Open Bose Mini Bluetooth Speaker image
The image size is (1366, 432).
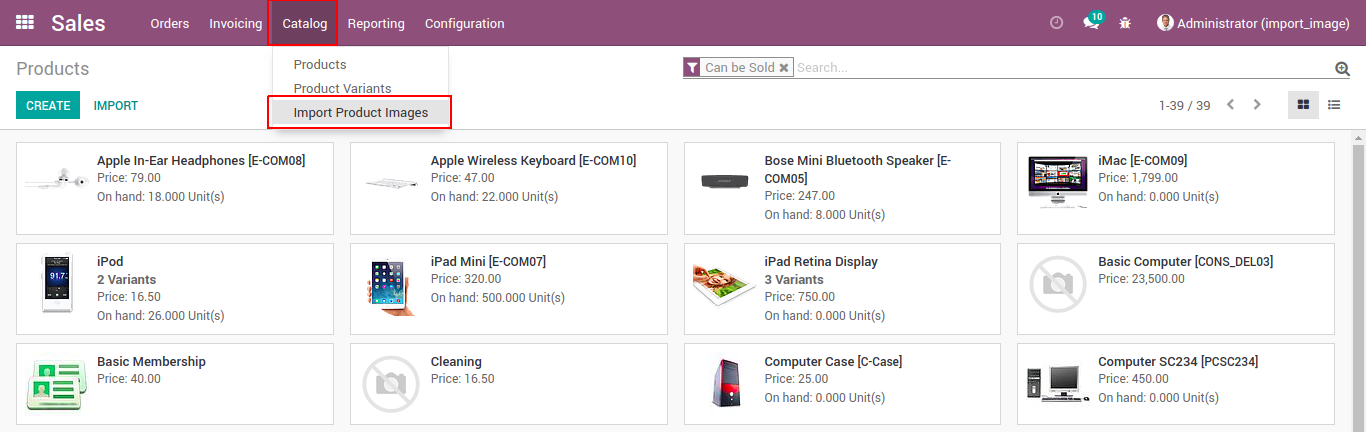pyautogui.click(x=724, y=181)
